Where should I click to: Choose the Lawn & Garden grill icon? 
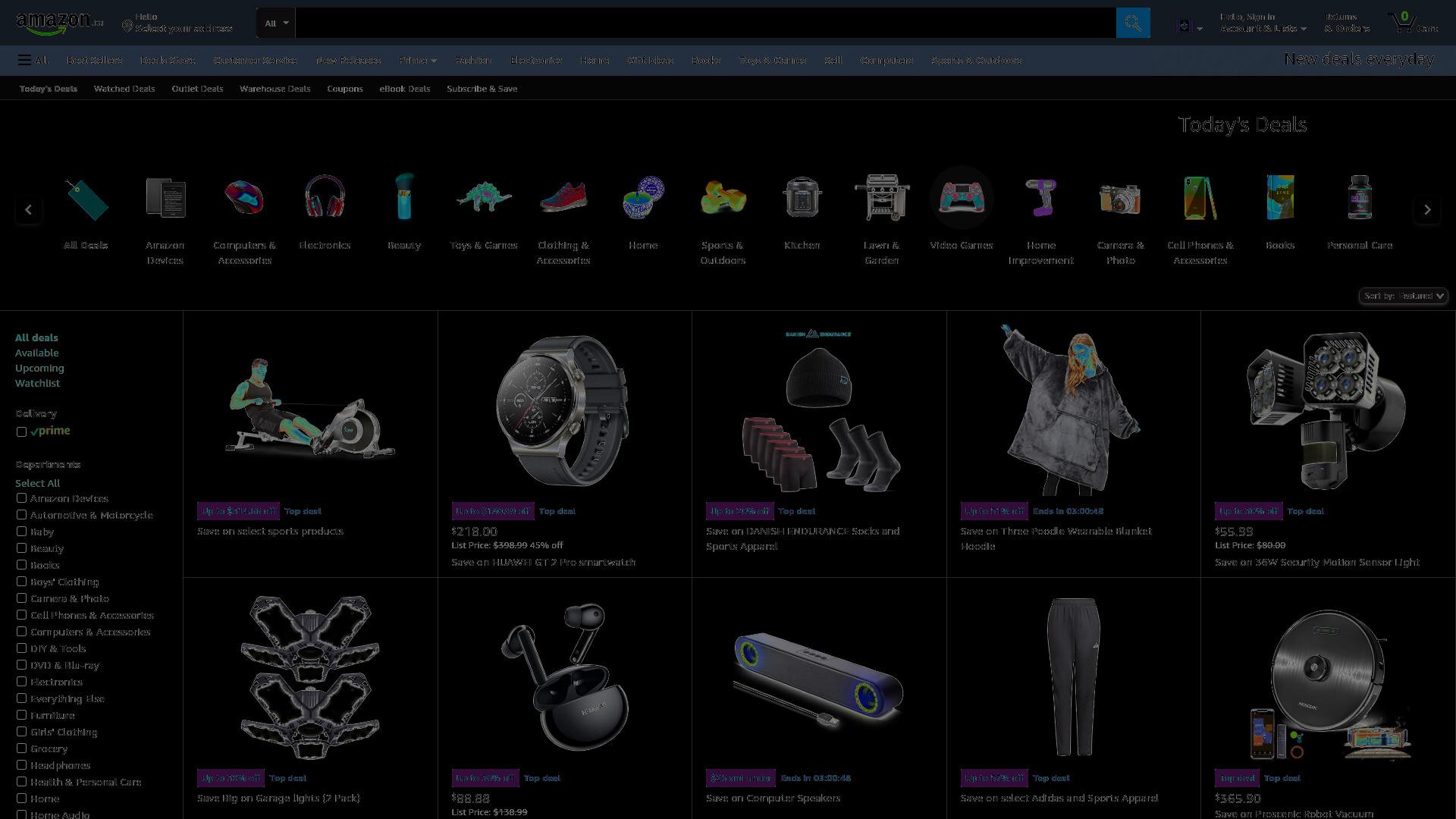882,197
